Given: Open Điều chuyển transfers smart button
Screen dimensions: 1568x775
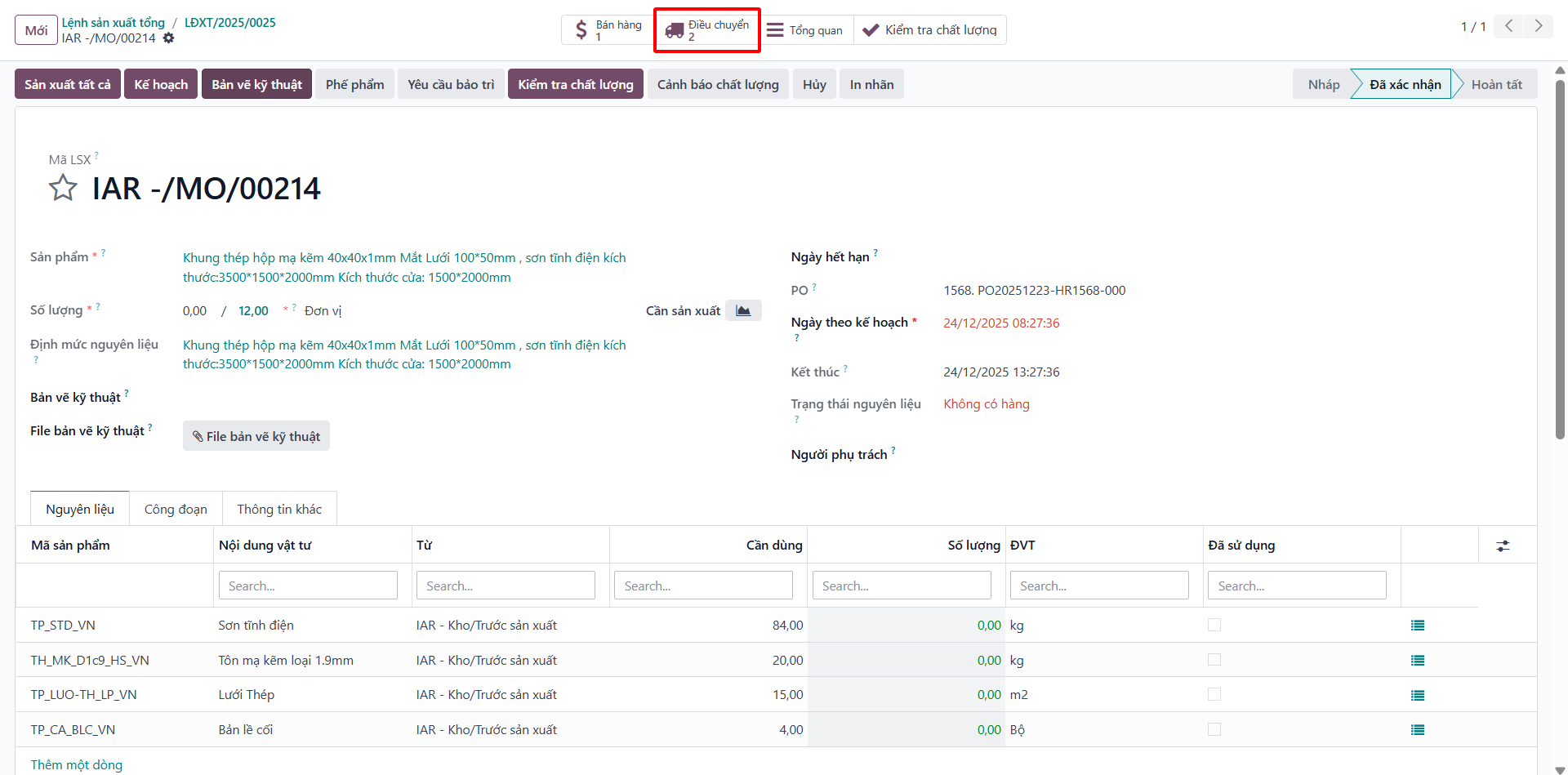Looking at the screenshot, I should [707, 30].
